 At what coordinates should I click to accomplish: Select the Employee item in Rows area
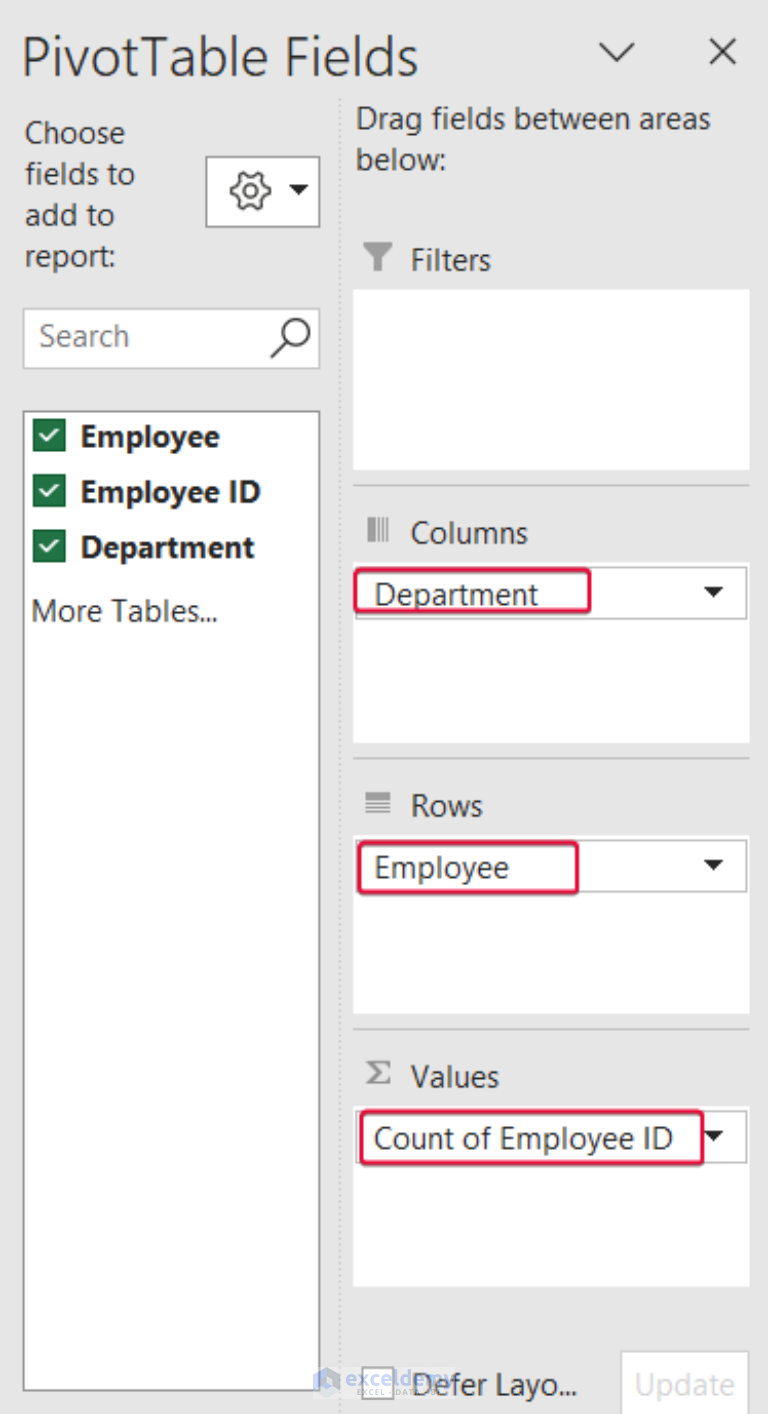click(x=551, y=866)
